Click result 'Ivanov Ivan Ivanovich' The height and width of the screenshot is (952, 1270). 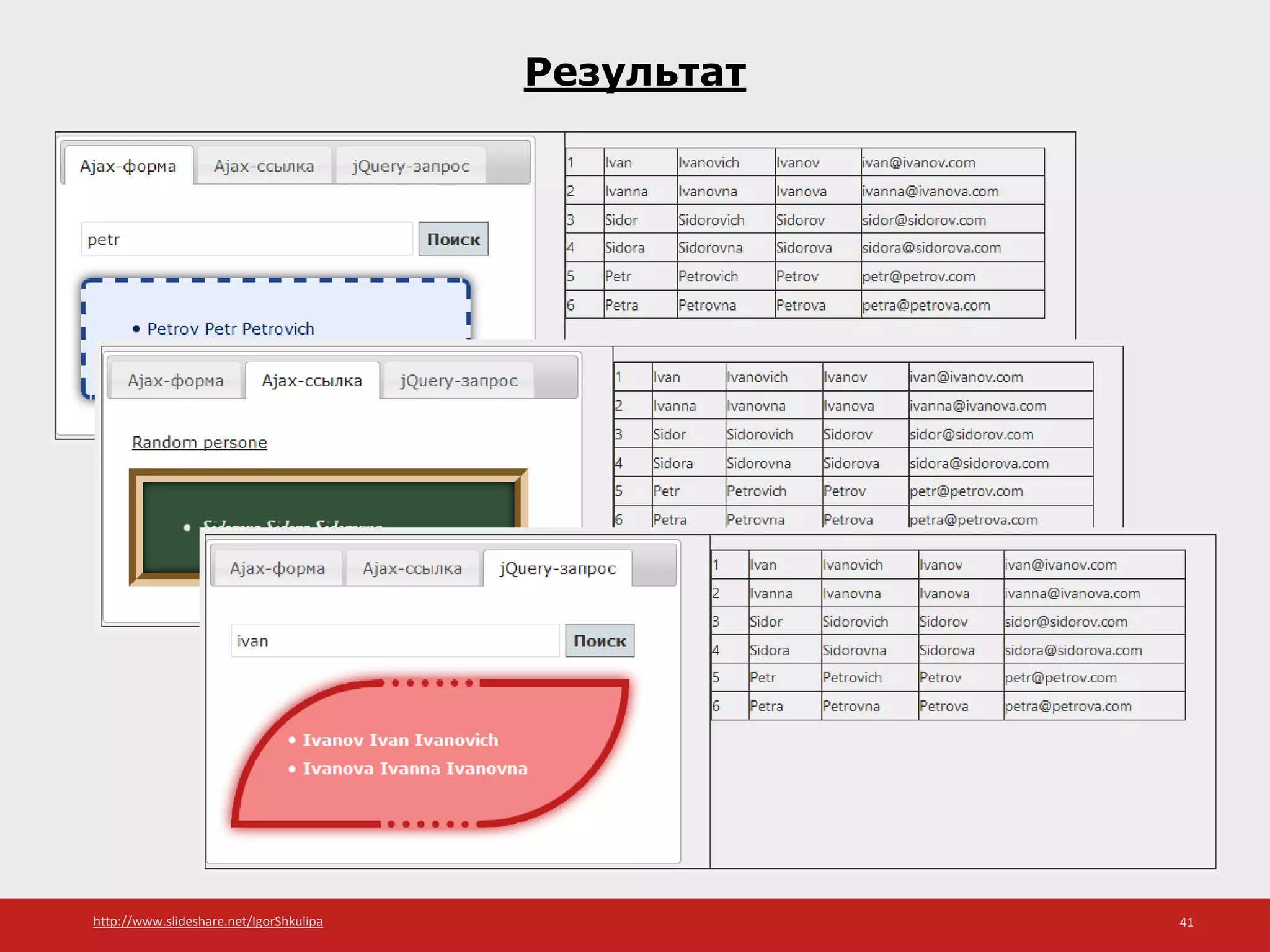pyautogui.click(x=401, y=739)
